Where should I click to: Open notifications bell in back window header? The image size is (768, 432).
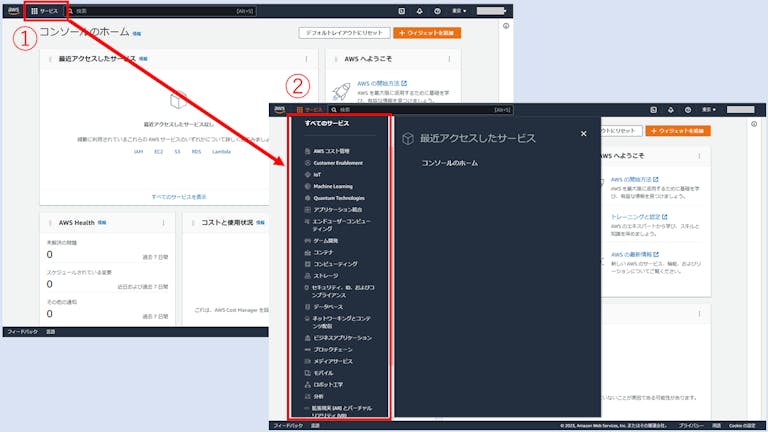(x=420, y=11)
